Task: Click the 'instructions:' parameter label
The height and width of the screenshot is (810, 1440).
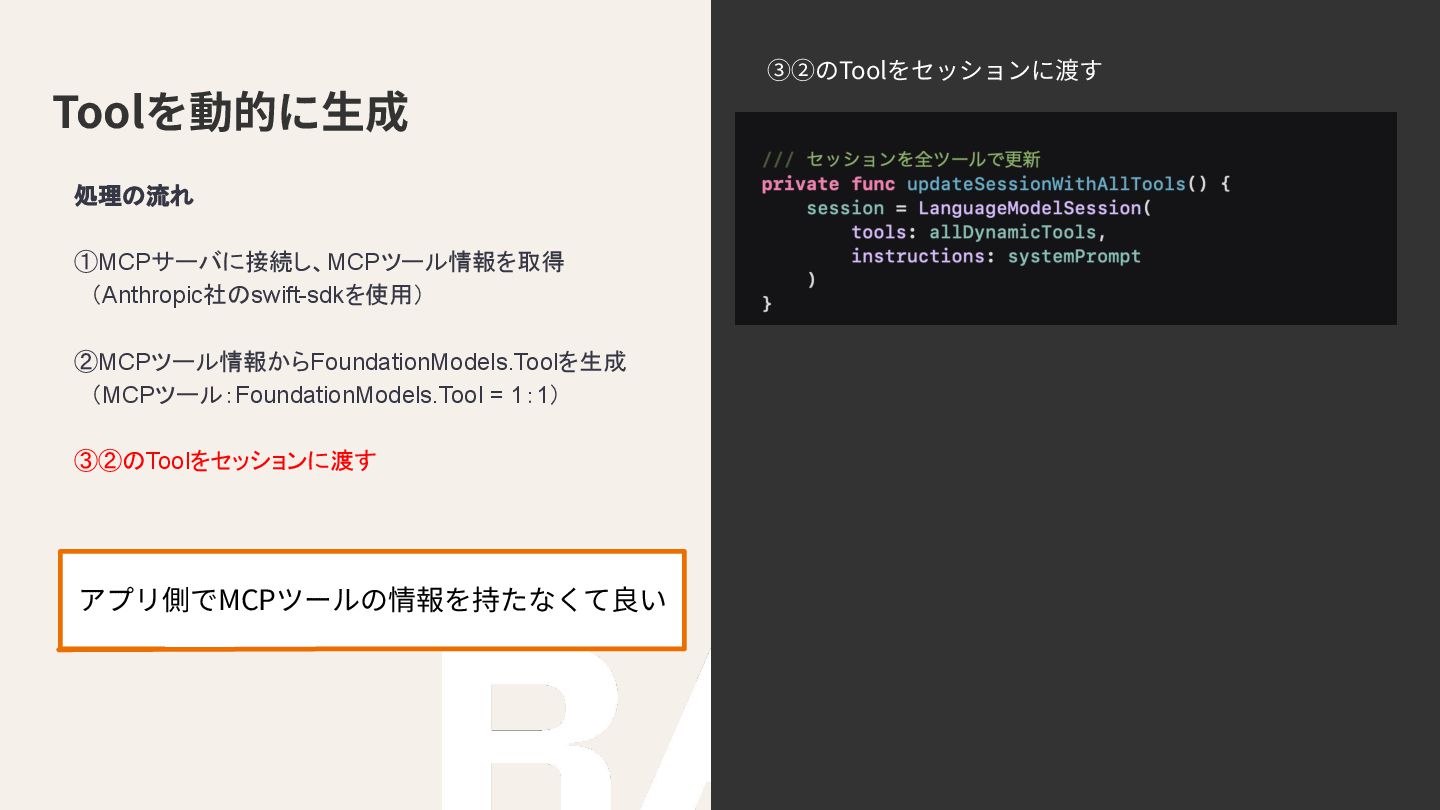Action: [923, 256]
